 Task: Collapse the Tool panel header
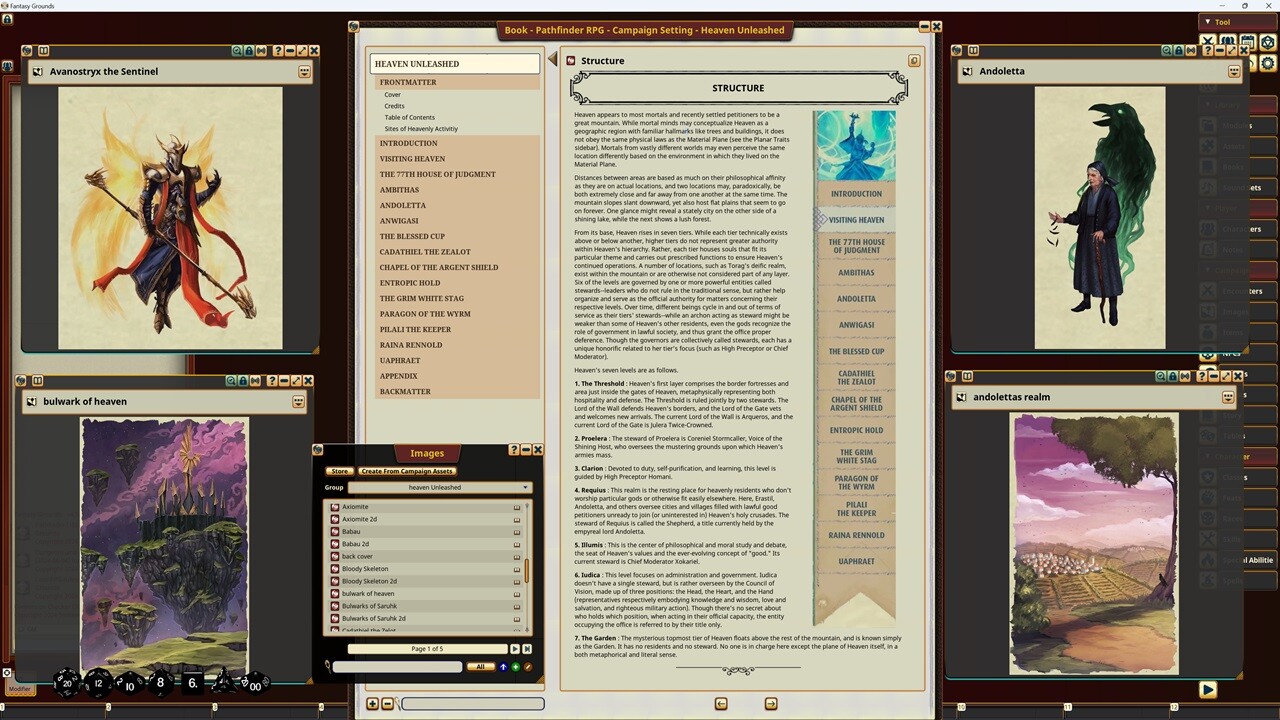[x=1208, y=21]
